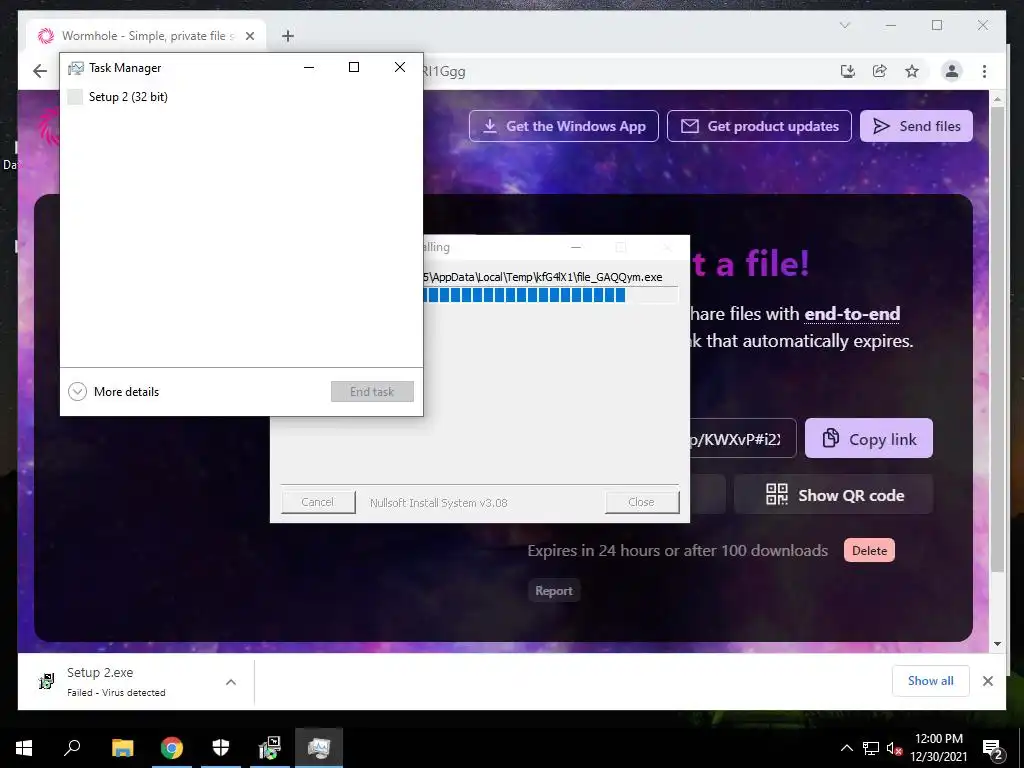Click the Setup 2.exe download item

click(134, 682)
